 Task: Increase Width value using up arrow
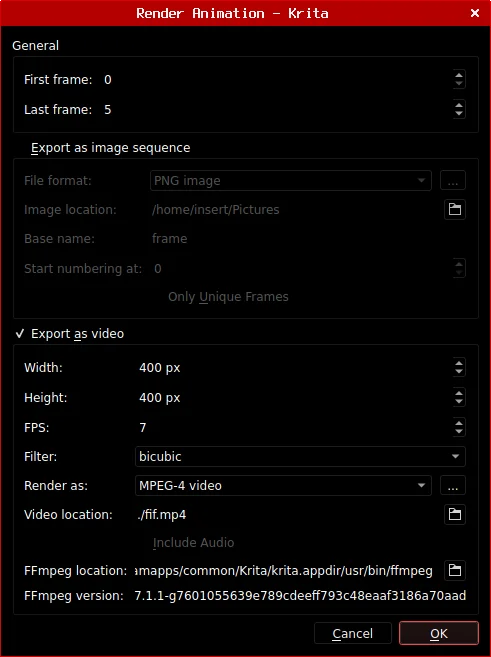click(459, 363)
